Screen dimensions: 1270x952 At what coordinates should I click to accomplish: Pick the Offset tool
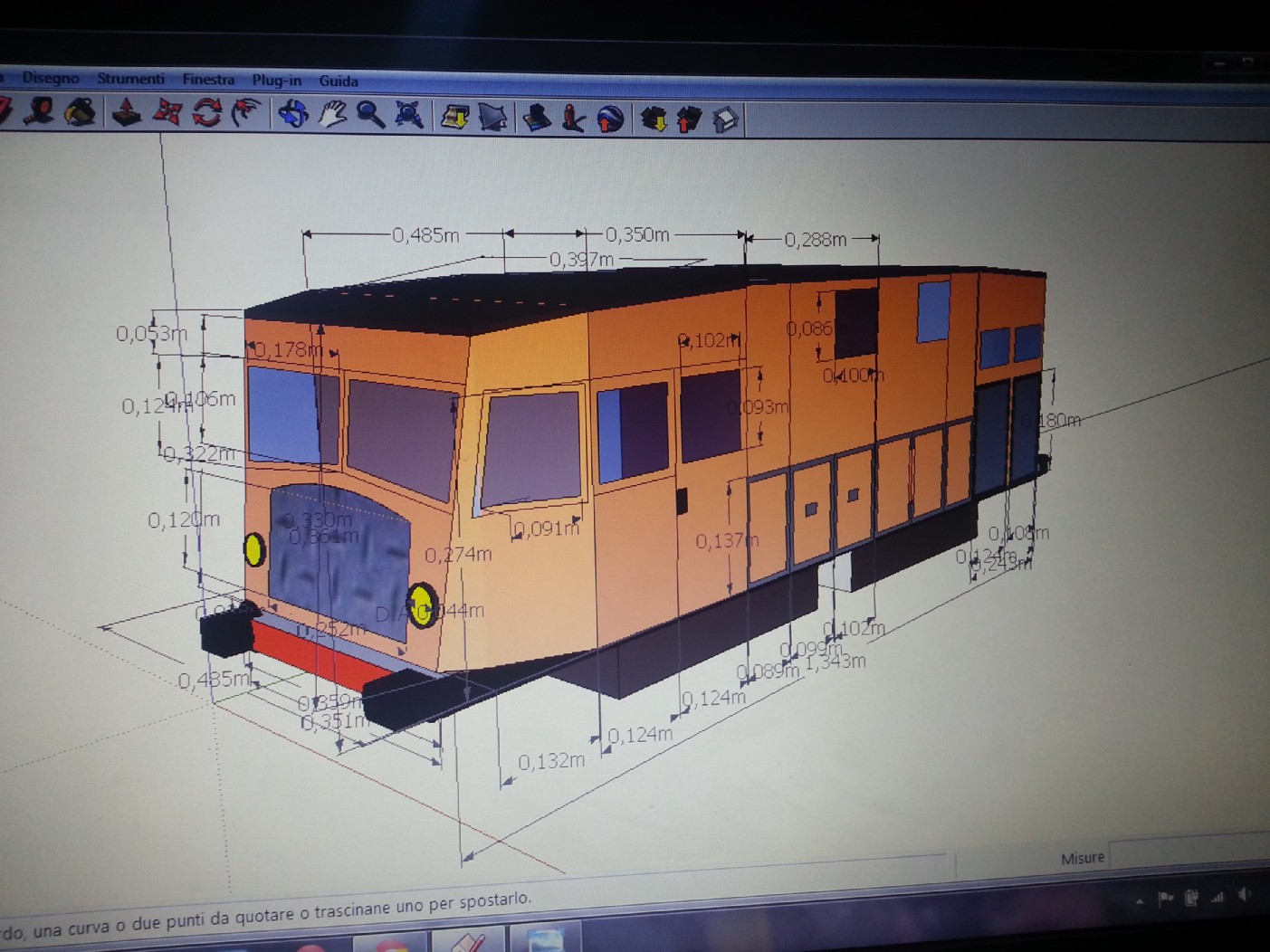pyautogui.click(x=244, y=113)
